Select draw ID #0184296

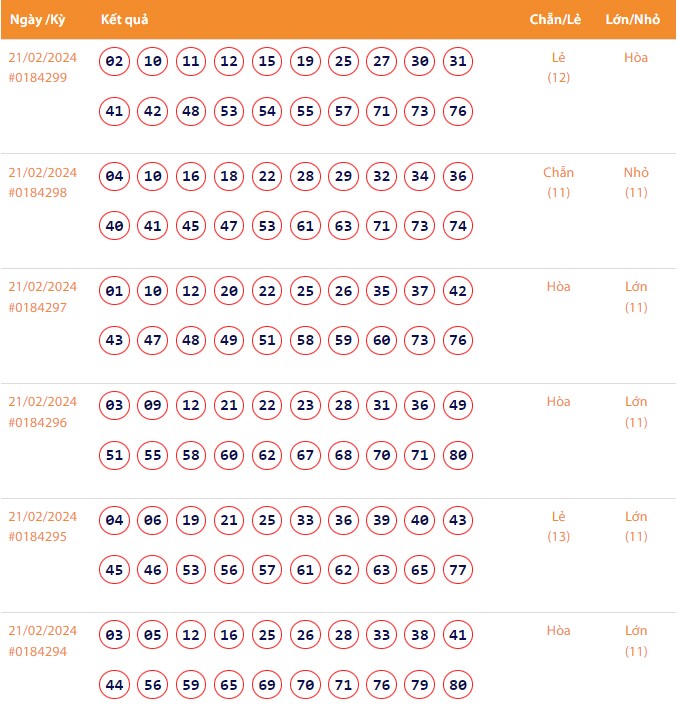coord(38,422)
